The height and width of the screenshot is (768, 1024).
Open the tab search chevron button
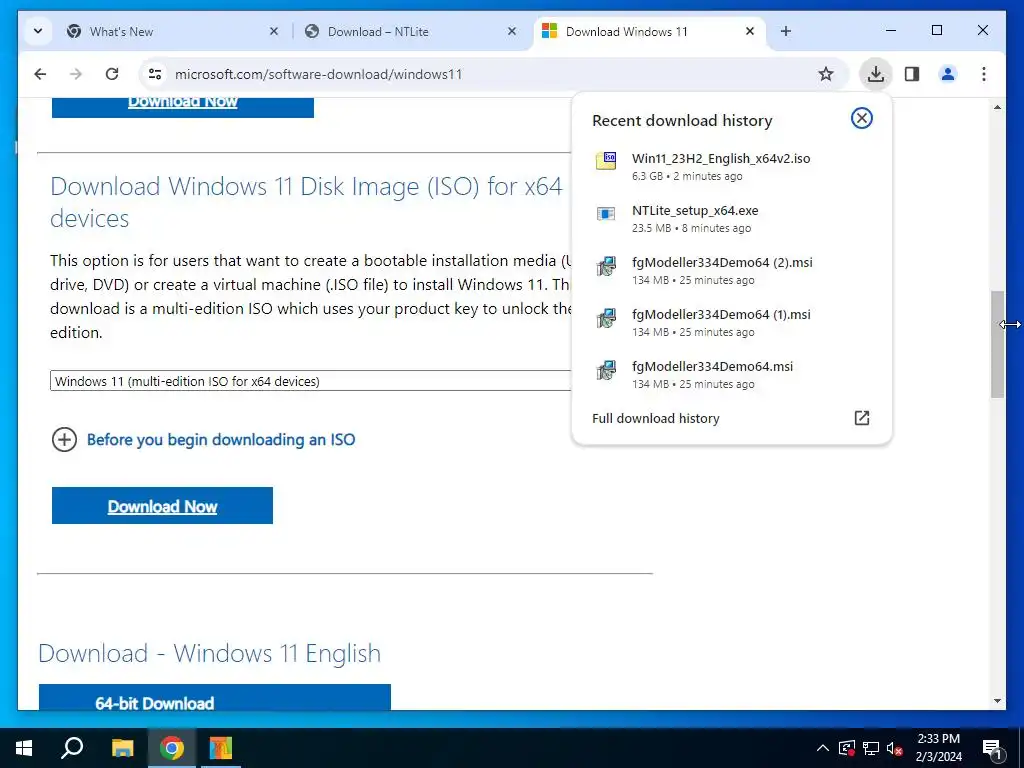[x=38, y=31]
